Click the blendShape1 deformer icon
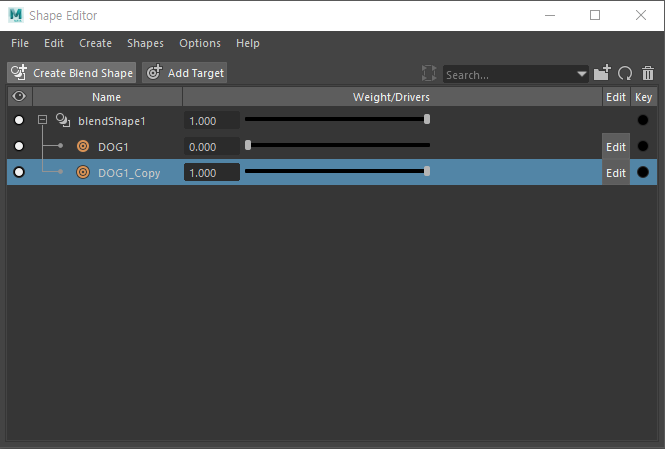The height and width of the screenshot is (449, 665). [63, 120]
